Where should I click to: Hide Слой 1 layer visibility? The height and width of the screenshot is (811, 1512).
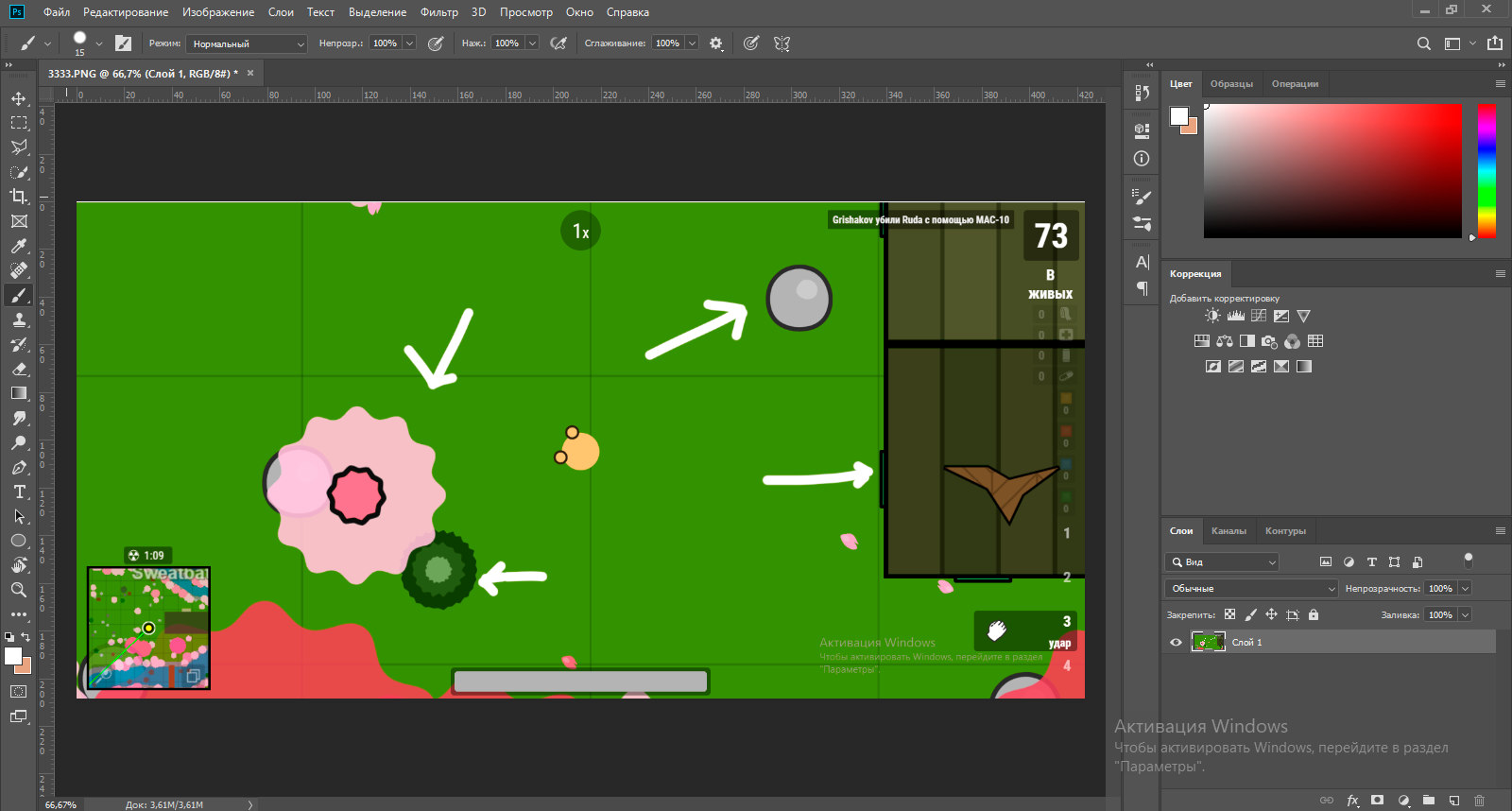[1176, 643]
